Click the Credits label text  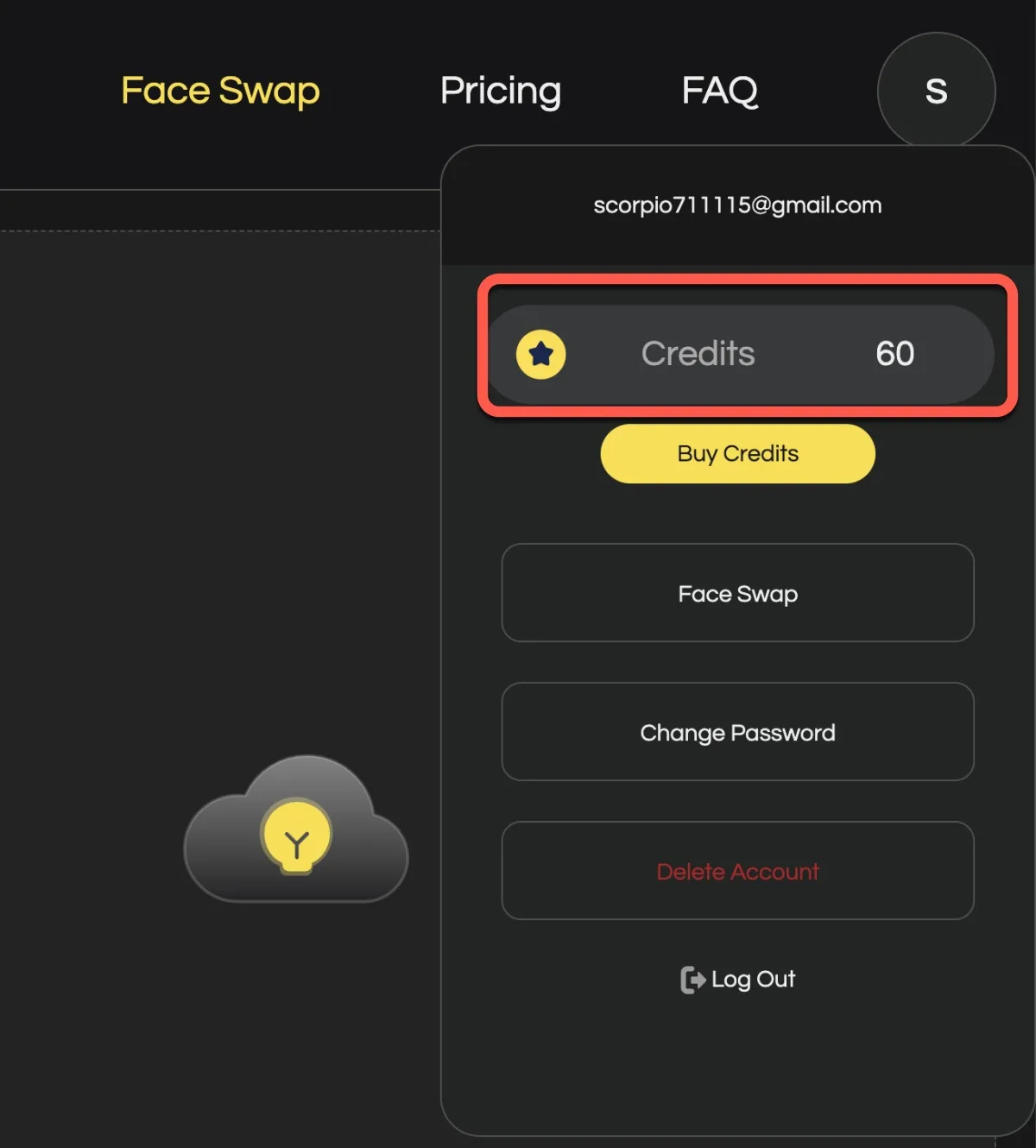coord(698,354)
